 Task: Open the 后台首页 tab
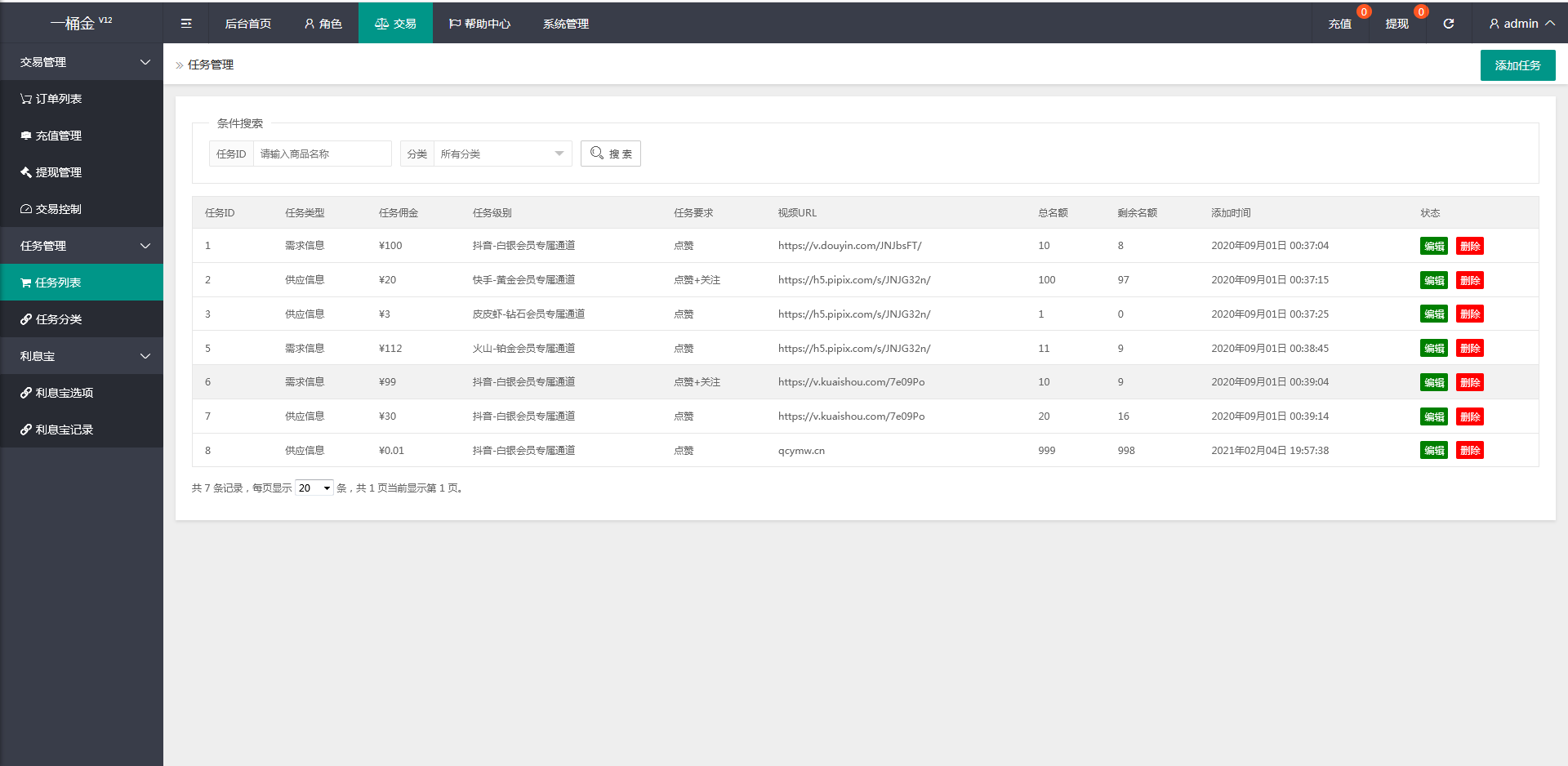pos(248,24)
